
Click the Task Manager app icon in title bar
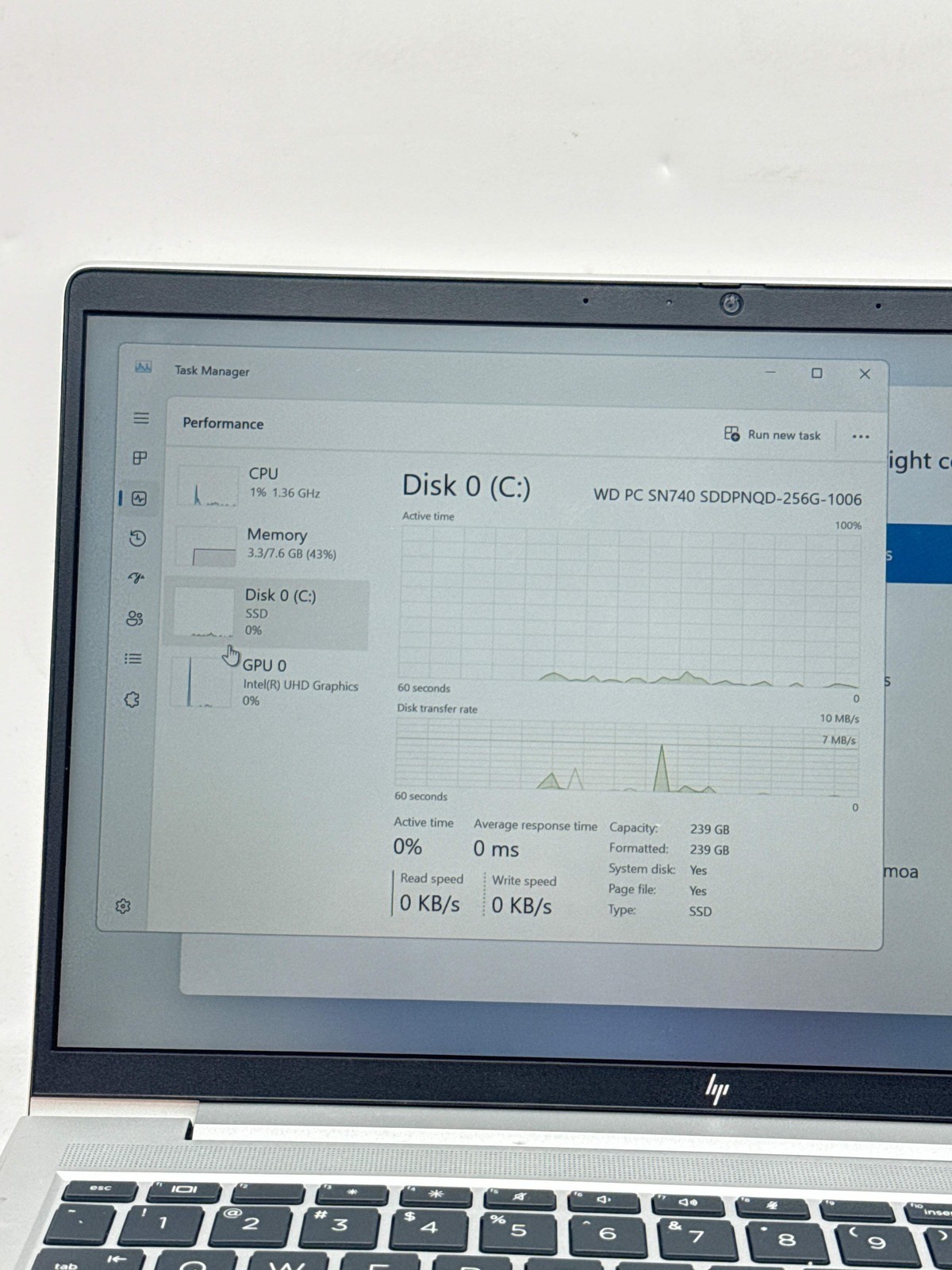click(x=144, y=367)
